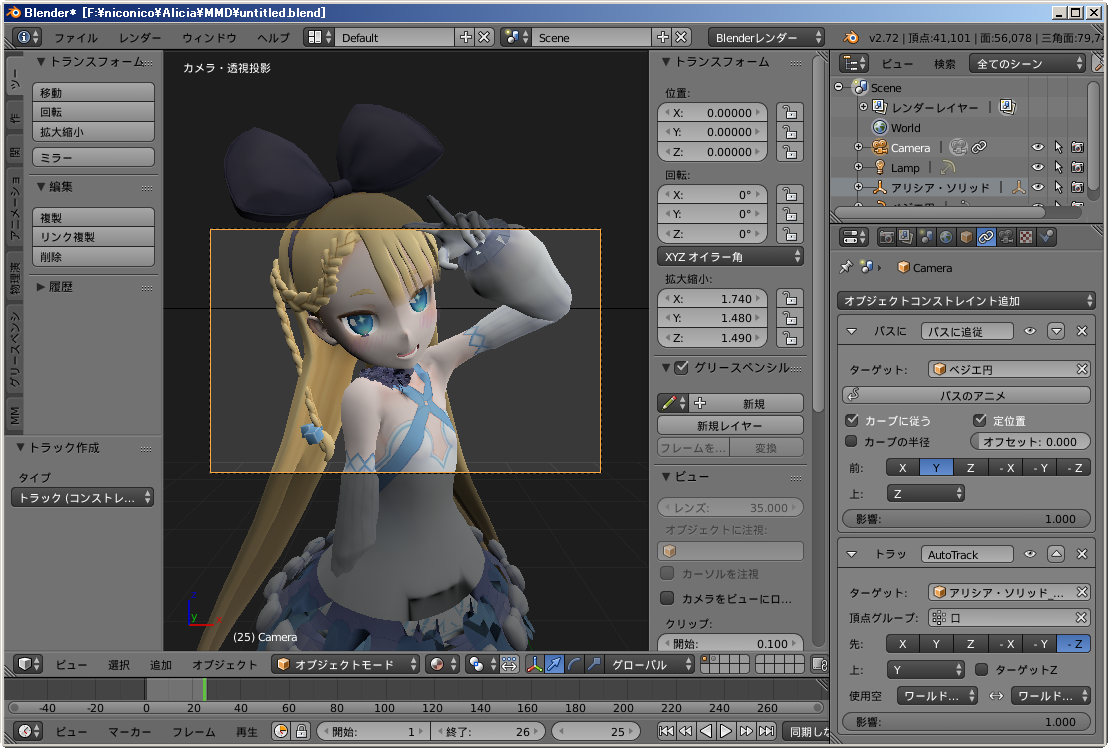Open the グローバル orientation dropdown
Screen dimensions: 1108x748
click(650, 665)
